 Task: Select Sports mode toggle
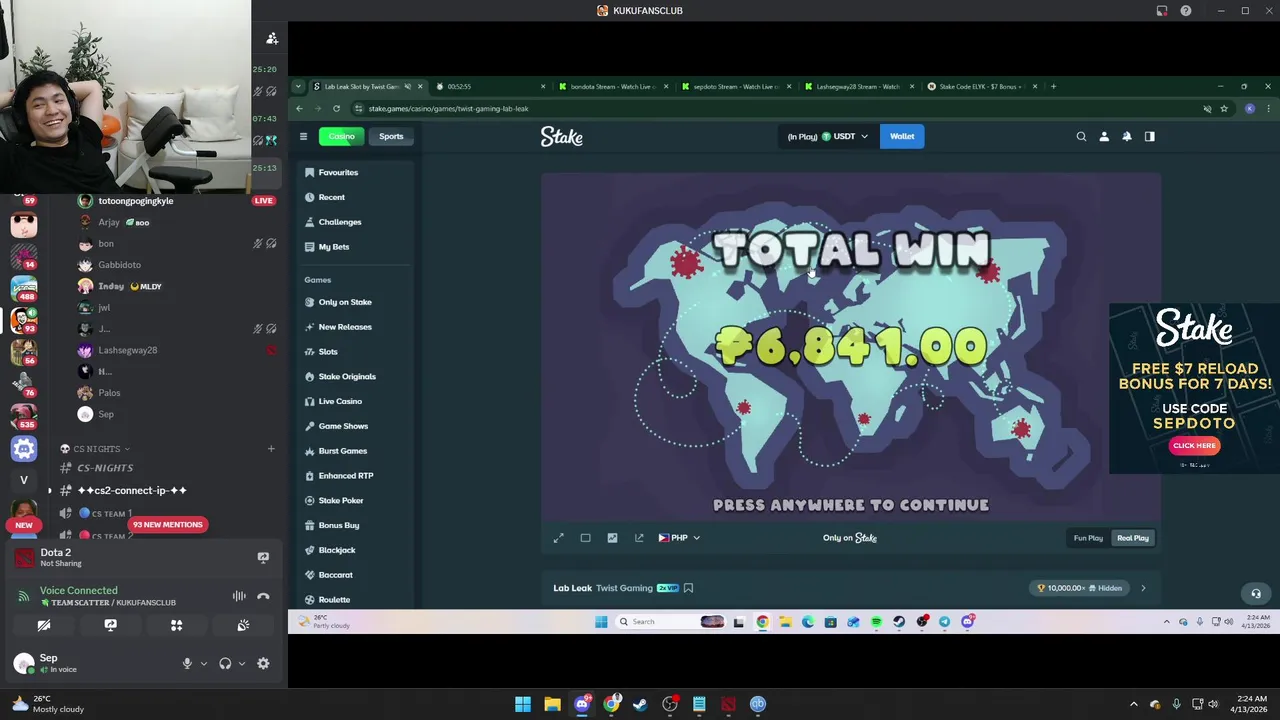click(x=391, y=136)
